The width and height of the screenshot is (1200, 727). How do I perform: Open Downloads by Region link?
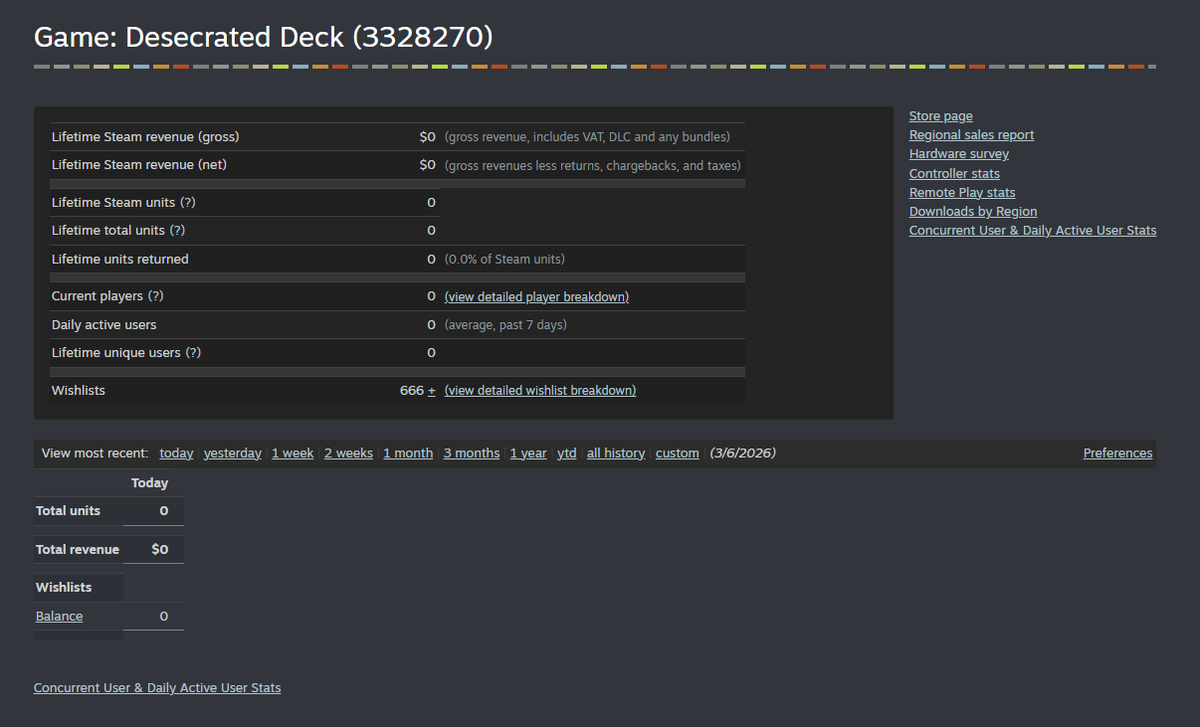[973, 211]
